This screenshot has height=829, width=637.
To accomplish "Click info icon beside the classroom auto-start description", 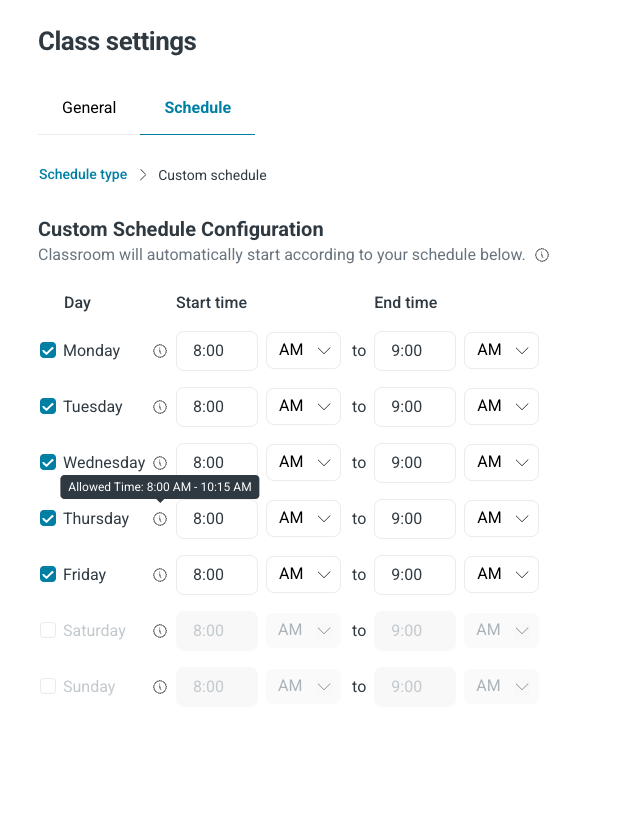I will tap(542, 255).
